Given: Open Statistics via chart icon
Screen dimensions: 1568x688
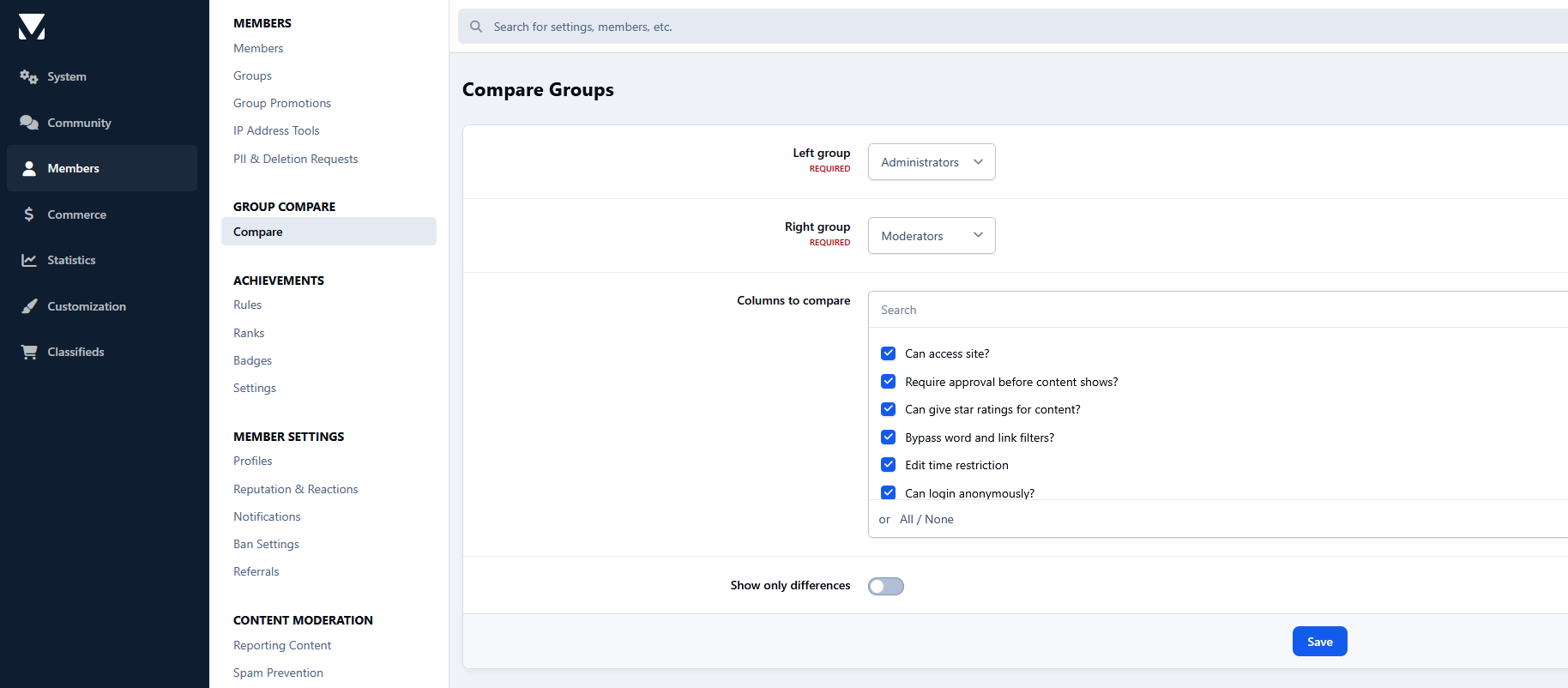Looking at the screenshot, I should [x=29, y=260].
